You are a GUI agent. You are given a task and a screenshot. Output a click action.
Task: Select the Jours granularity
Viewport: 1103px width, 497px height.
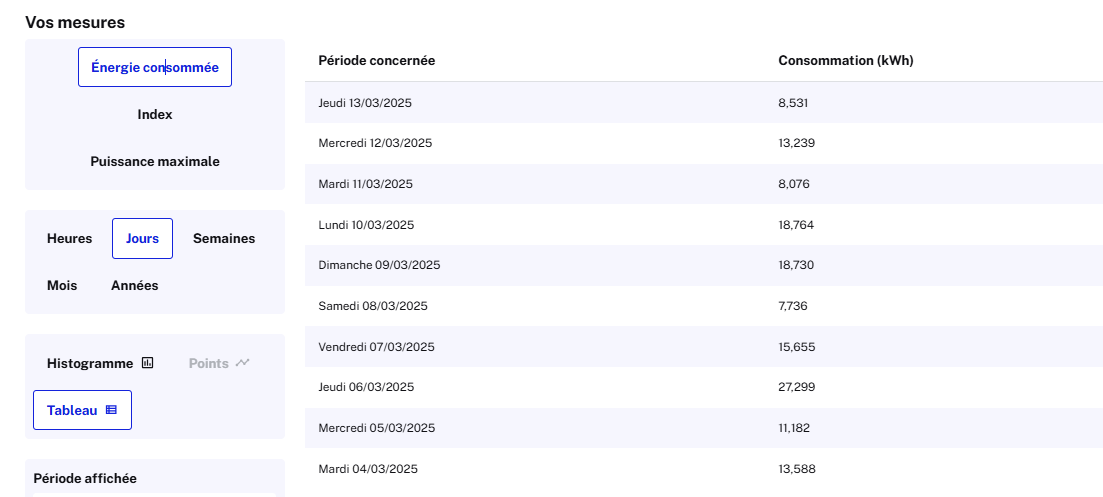pyautogui.click(x=142, y=238)
